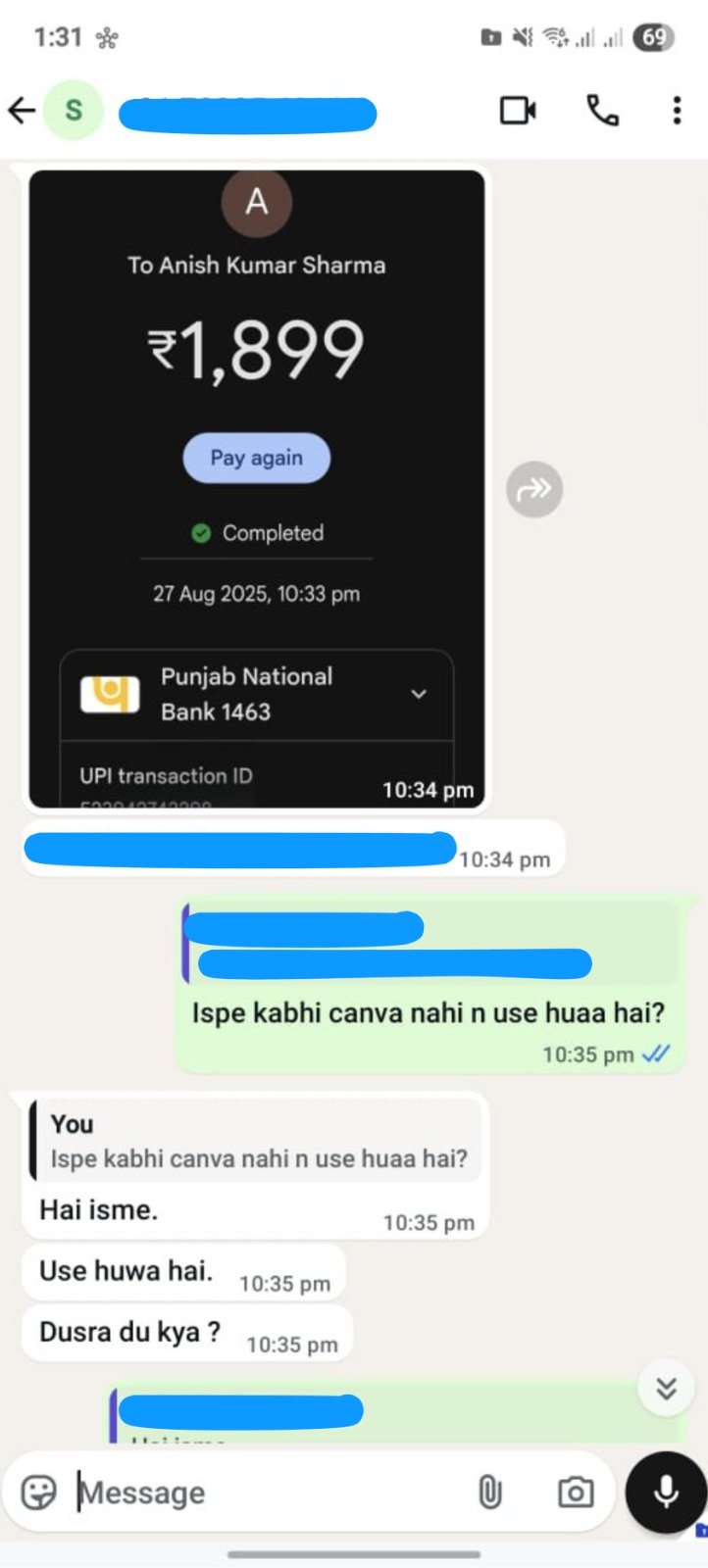Tap the quoted reply in the sent canva message
The height and width of the screenshot is (1568, 708).
[x=430, y=945]
